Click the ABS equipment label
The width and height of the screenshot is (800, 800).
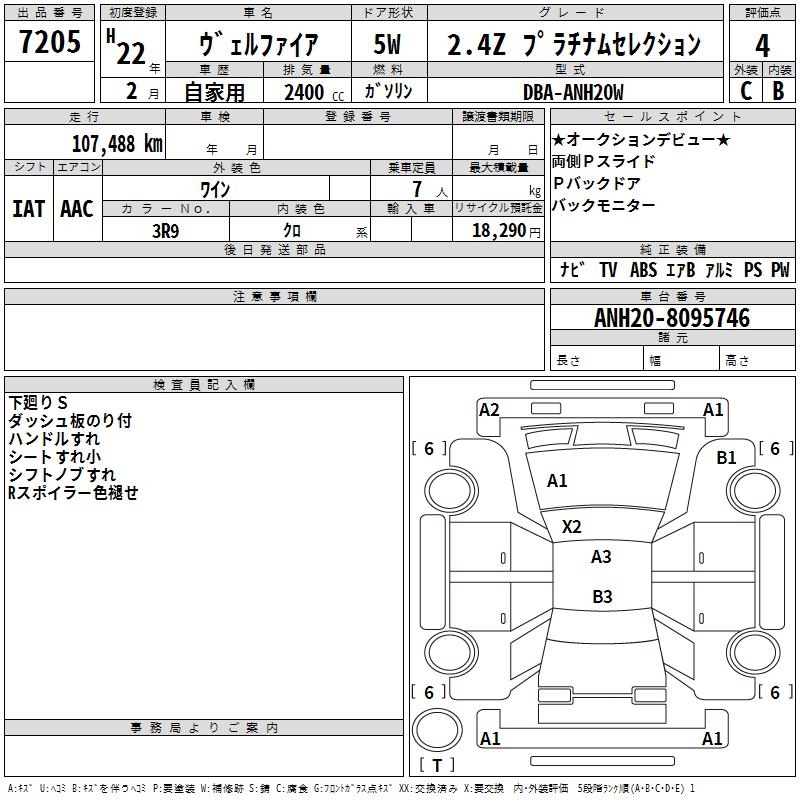(x=643, y=270)
